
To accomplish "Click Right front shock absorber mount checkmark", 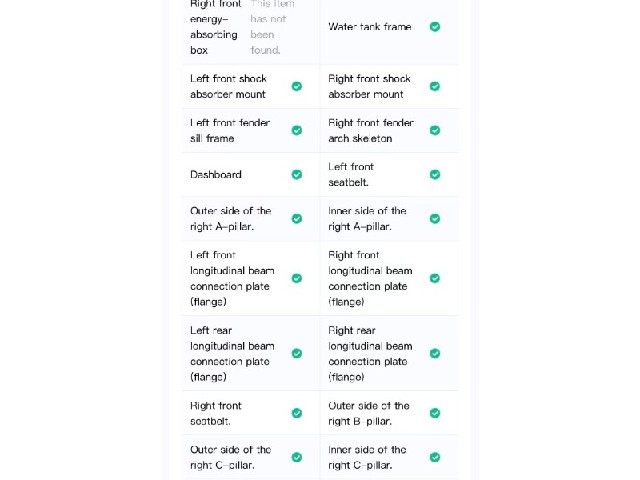I will (435, 87).
